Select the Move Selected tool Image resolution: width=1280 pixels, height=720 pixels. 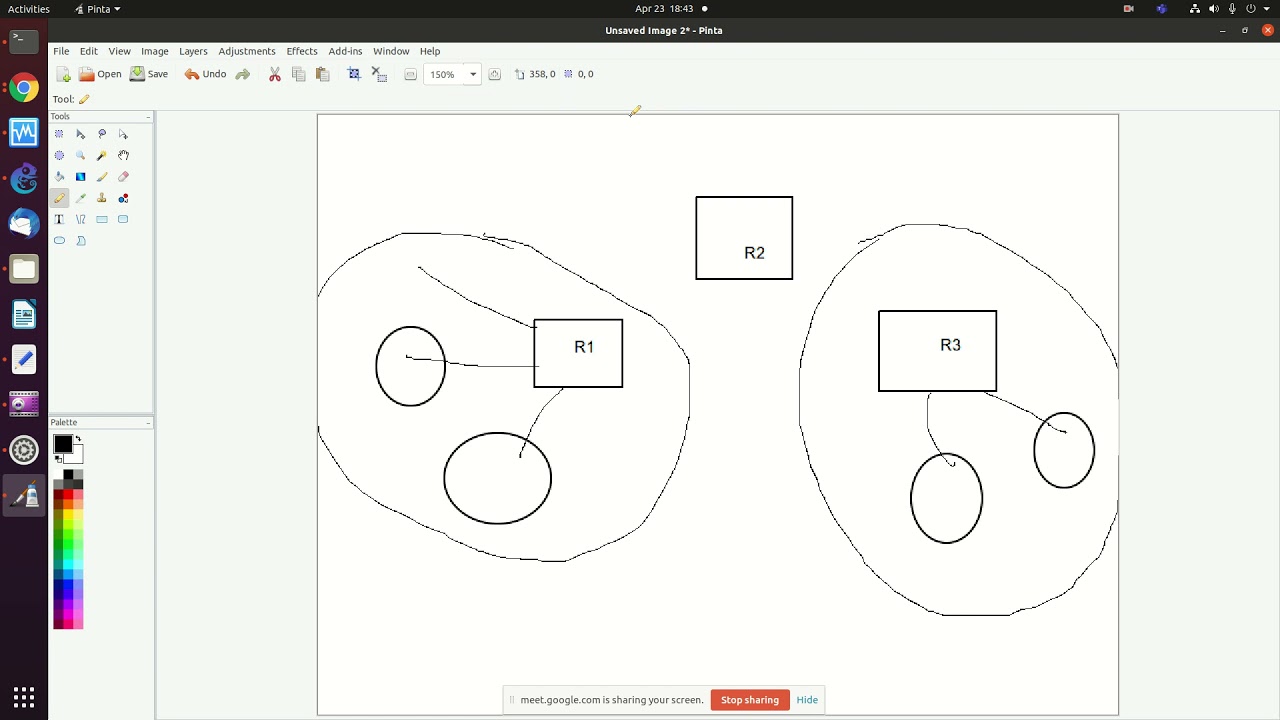(x=80, y=134)
